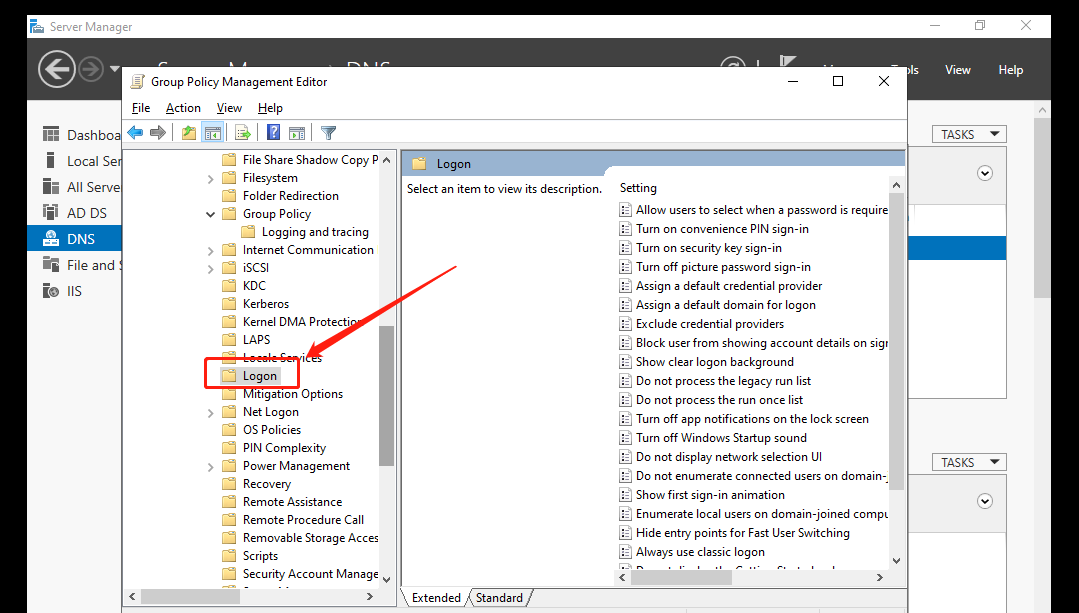Open the Help menu in Policy Editor
This screenshot has height=613, width=1079.
[270, 108]
